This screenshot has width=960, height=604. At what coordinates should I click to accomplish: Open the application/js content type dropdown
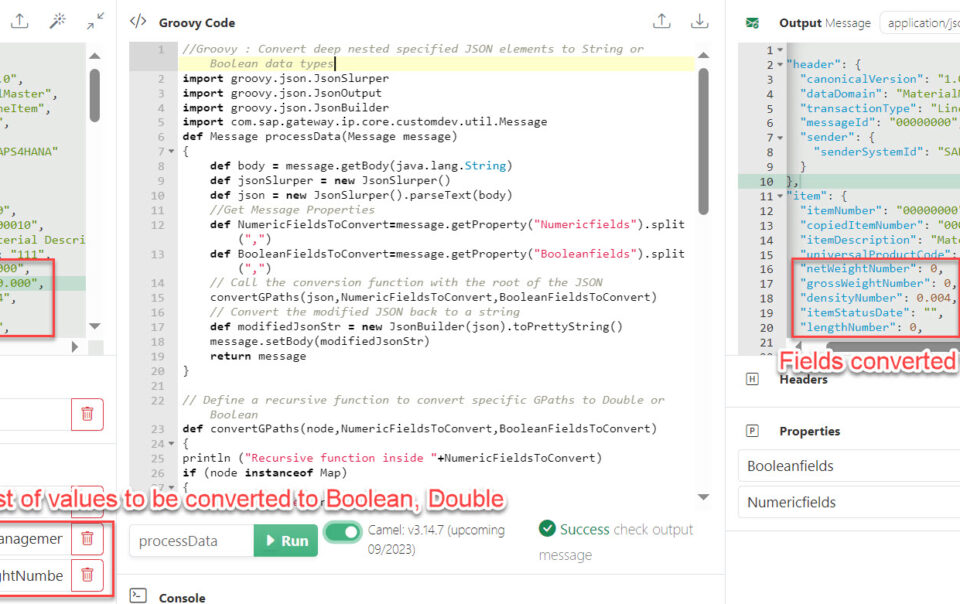(x=920, y=23)
